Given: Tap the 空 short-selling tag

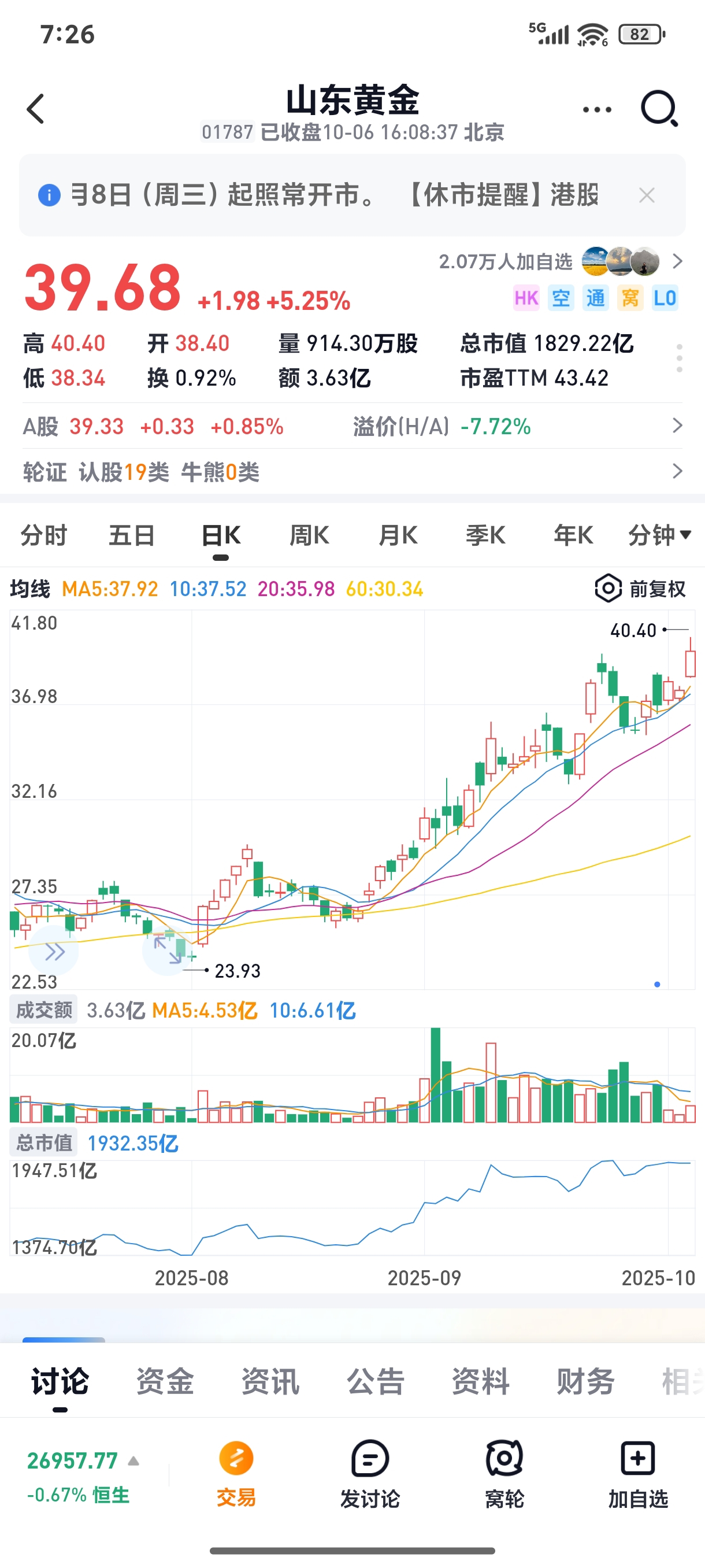Looking at the screenshot, I should tap(561, 298).
